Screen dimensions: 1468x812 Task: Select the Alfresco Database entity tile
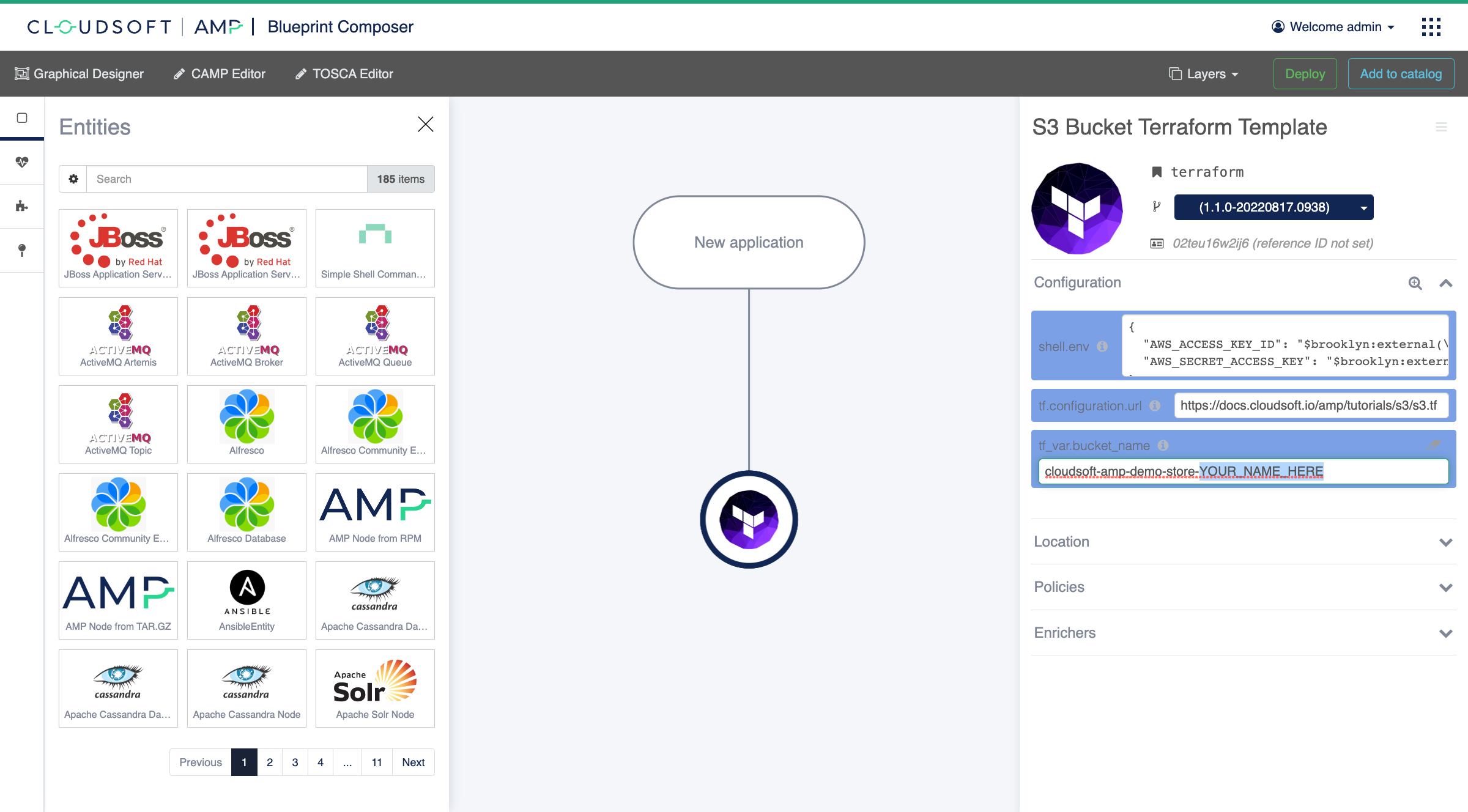pyautogui.click(x=247, y=512)
